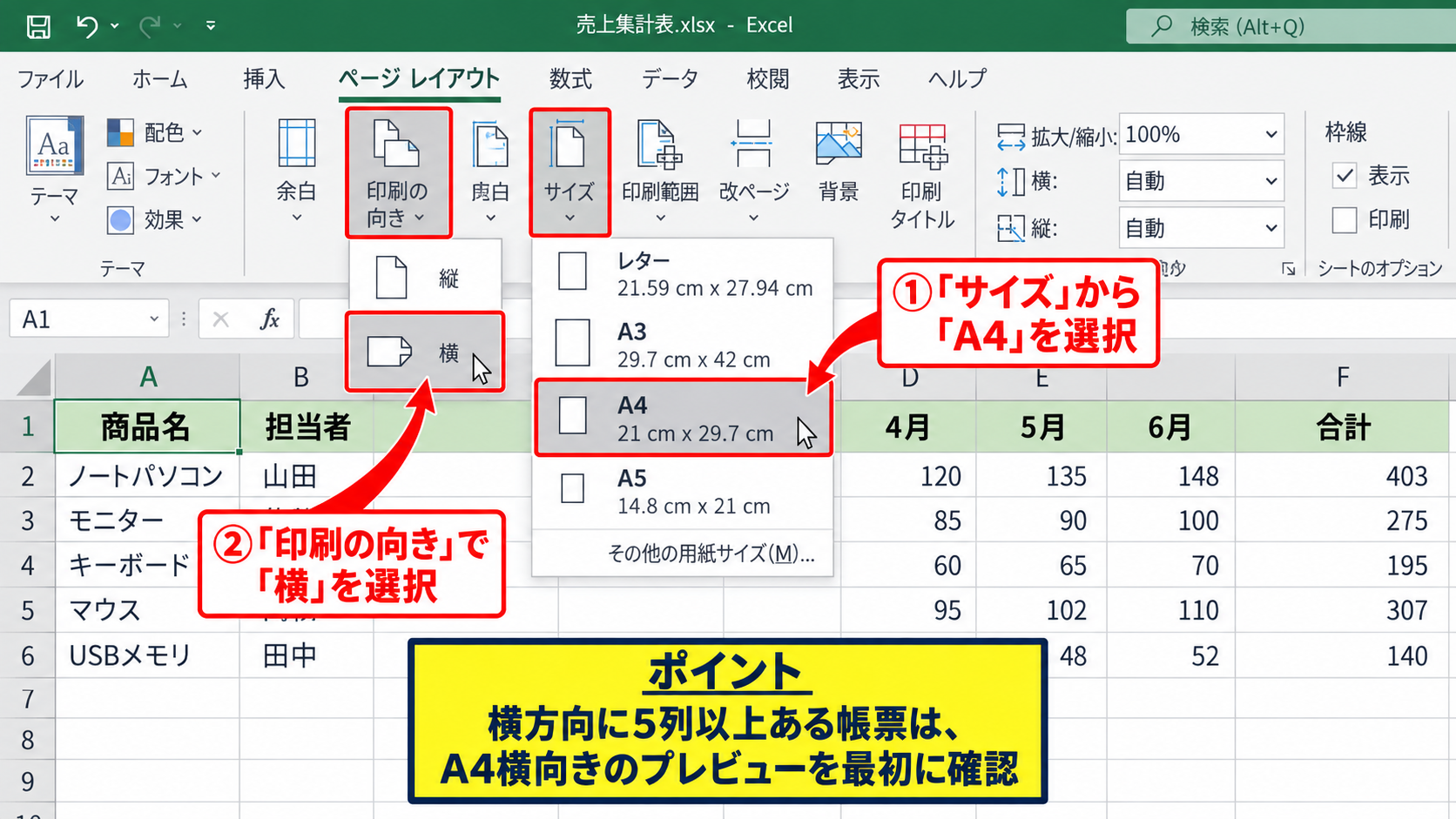Switch to the 数式 tab

pos(570,79)
